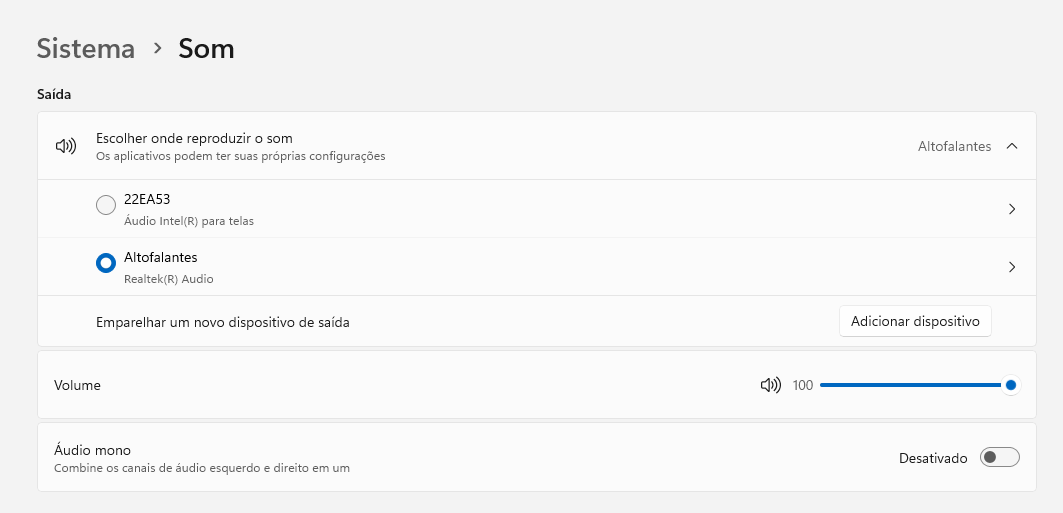Click the breadcrumb arrow between Sistema and Som
This screenshot has width=1063, height=513.
coord(158,48)
